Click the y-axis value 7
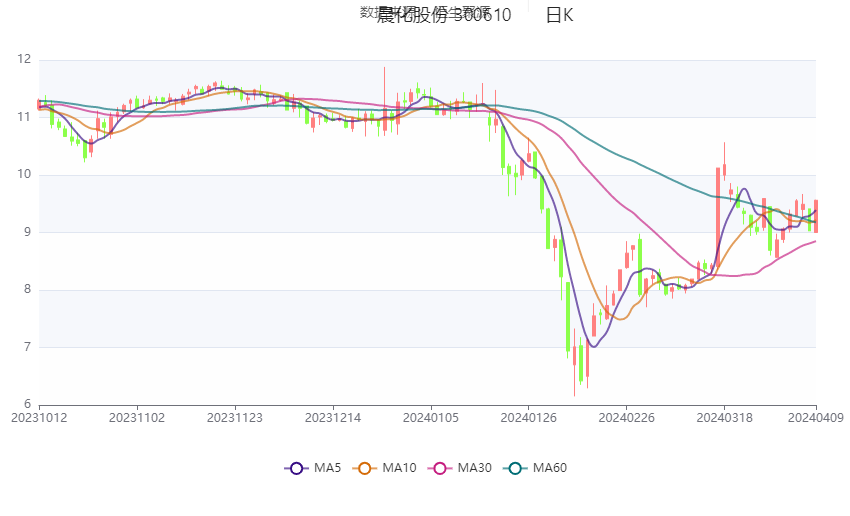This screenshot has width=850, height=516. point(28,347)
